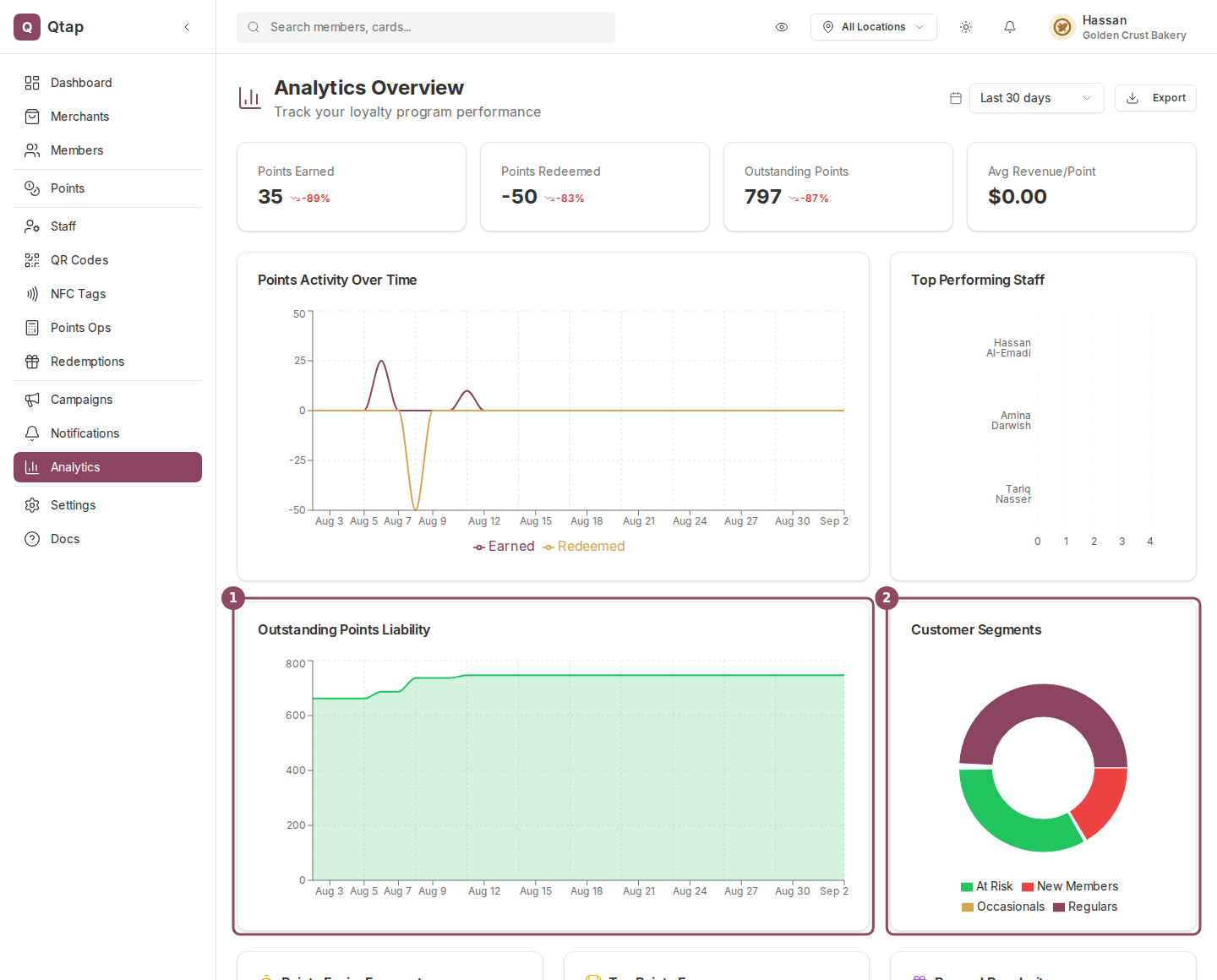Click the Points Earned card
1217x980 pixels.
(x=352, y=187)
